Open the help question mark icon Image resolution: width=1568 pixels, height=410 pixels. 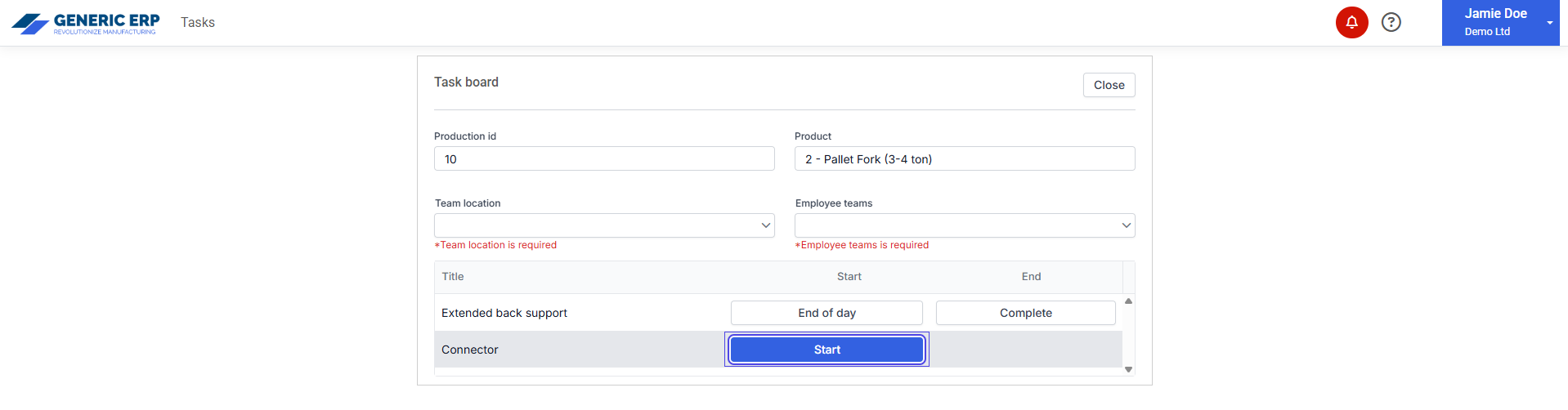[1391, 22]
